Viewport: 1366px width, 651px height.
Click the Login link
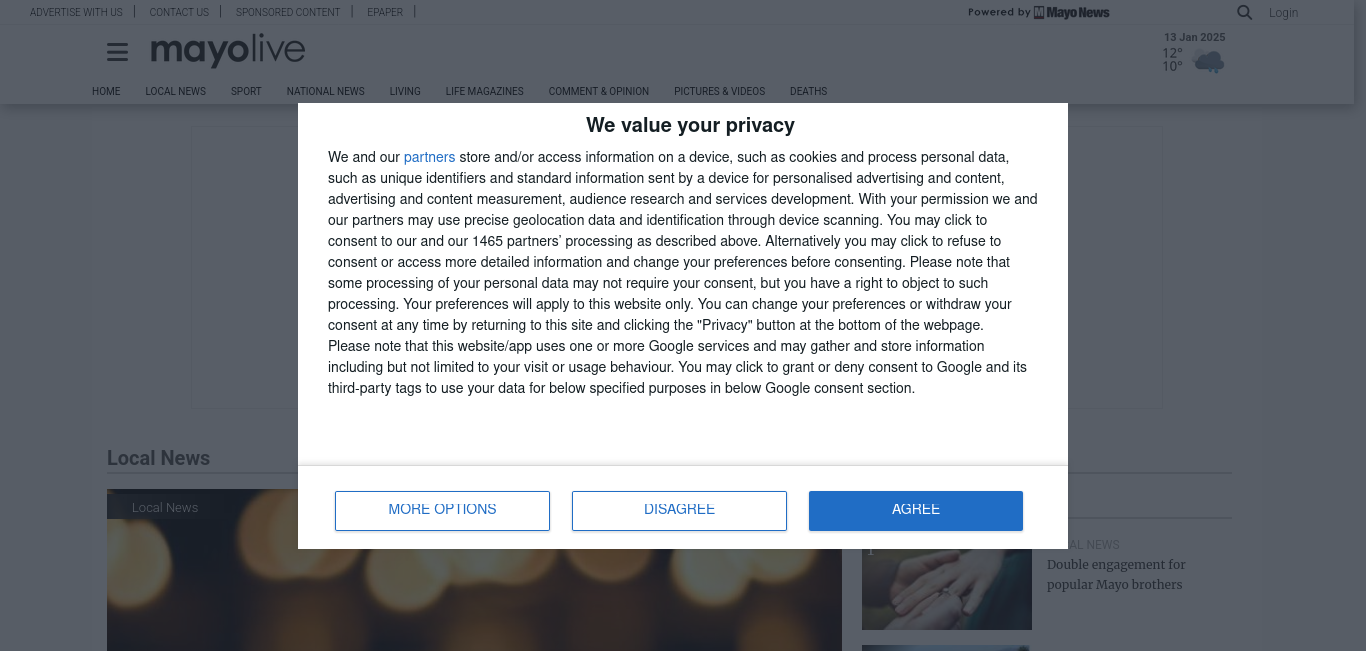1283,13
